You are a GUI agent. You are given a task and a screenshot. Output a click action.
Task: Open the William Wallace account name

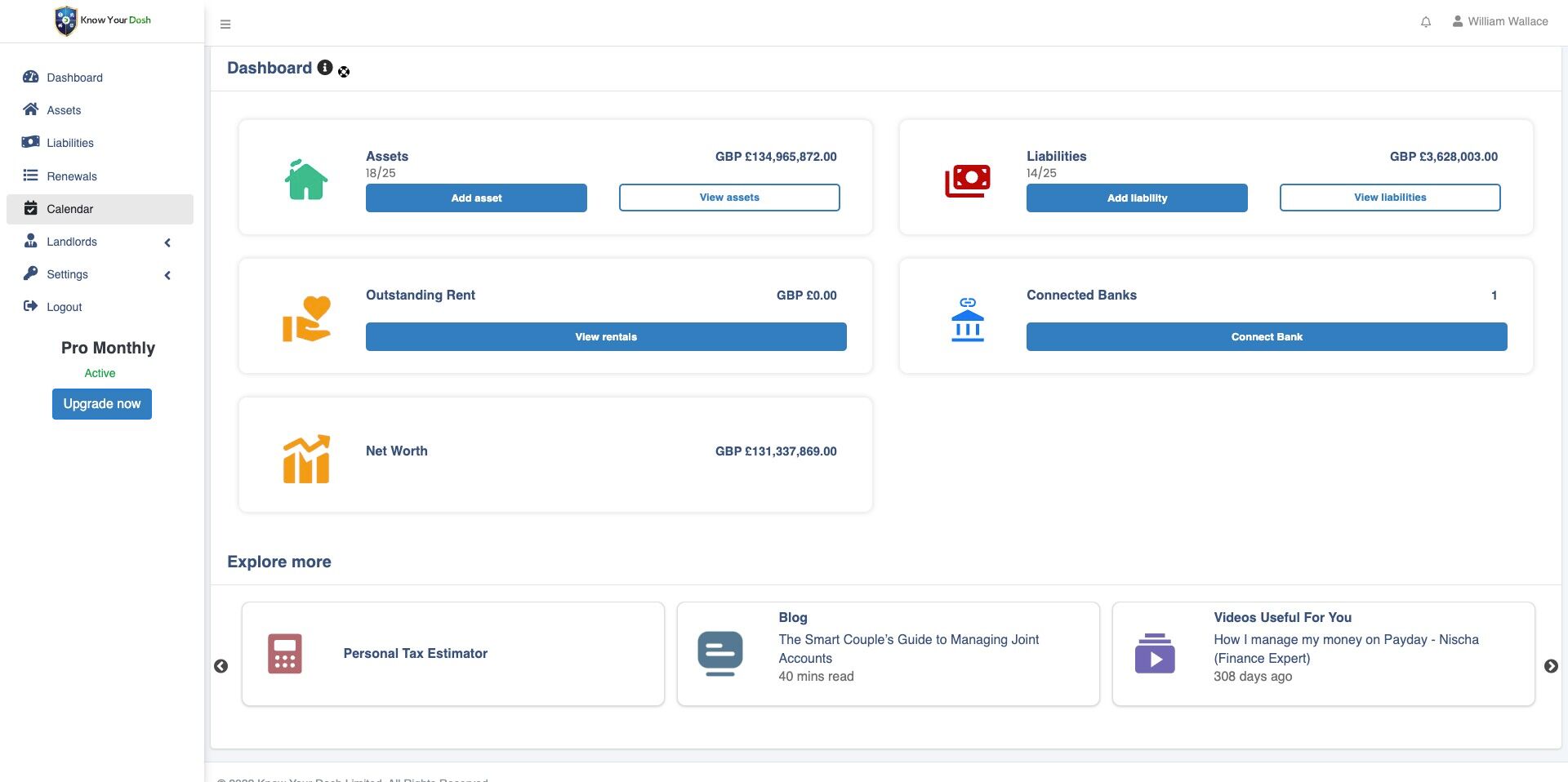pyautogui.click(x=1508, y=21)
